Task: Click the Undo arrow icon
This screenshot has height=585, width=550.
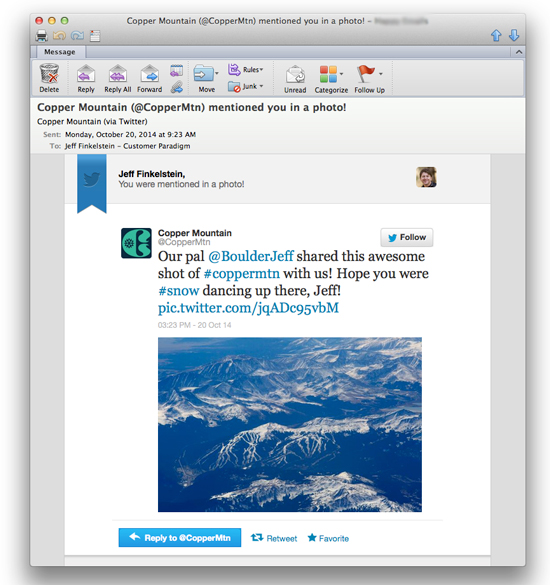Action: pyautogui.click(x=59, y=35)
